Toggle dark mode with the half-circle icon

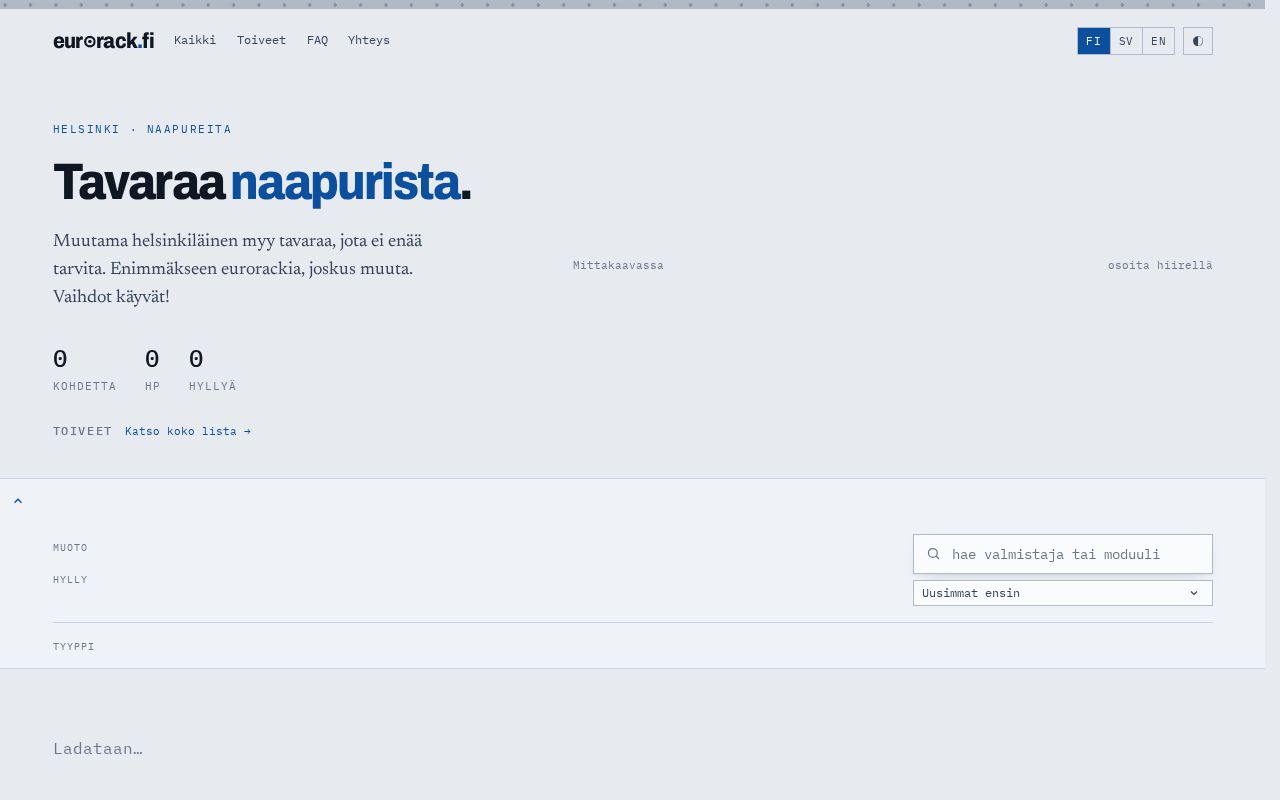(x=1198, y=41)
